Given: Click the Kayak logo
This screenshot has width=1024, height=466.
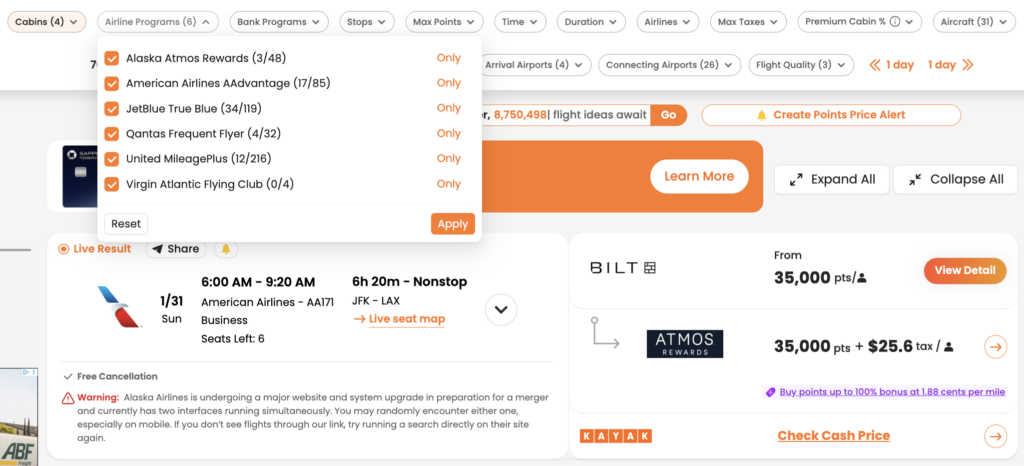Looking at the screenshot, I should coord(616,436).
